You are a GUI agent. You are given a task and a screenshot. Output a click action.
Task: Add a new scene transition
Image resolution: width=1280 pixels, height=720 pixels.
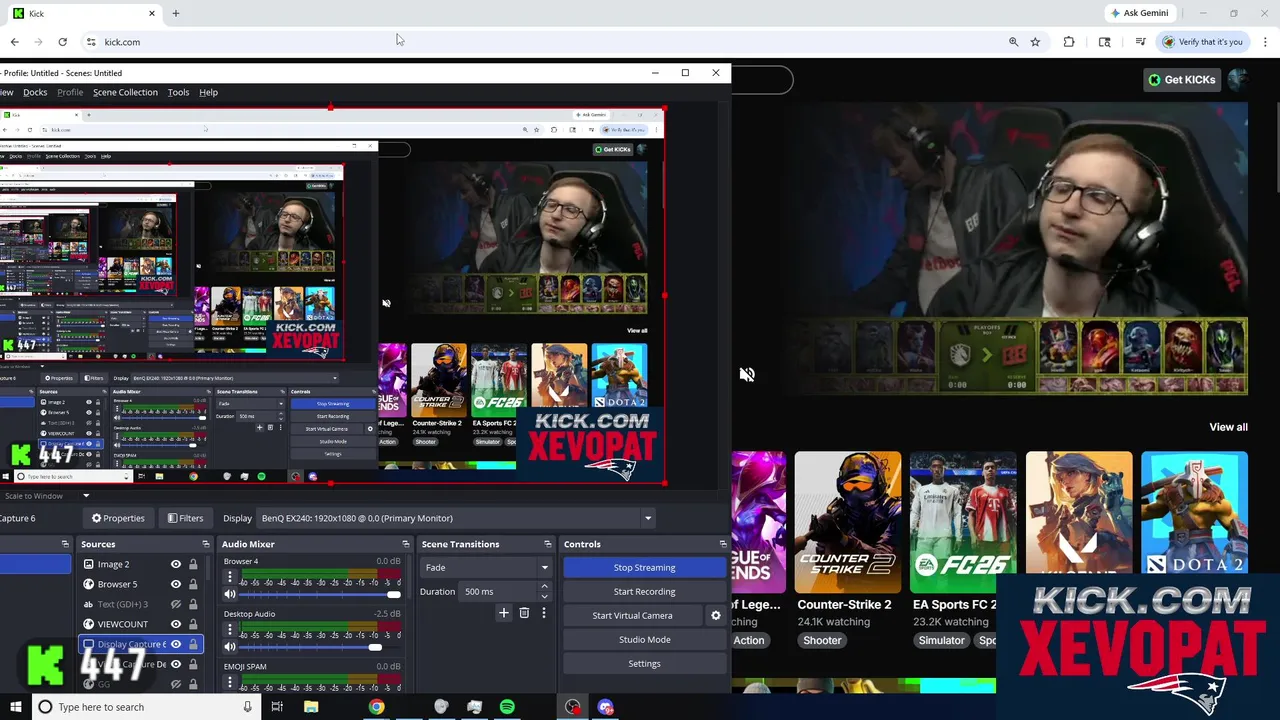pyautogui.click(x=504, y=613)
